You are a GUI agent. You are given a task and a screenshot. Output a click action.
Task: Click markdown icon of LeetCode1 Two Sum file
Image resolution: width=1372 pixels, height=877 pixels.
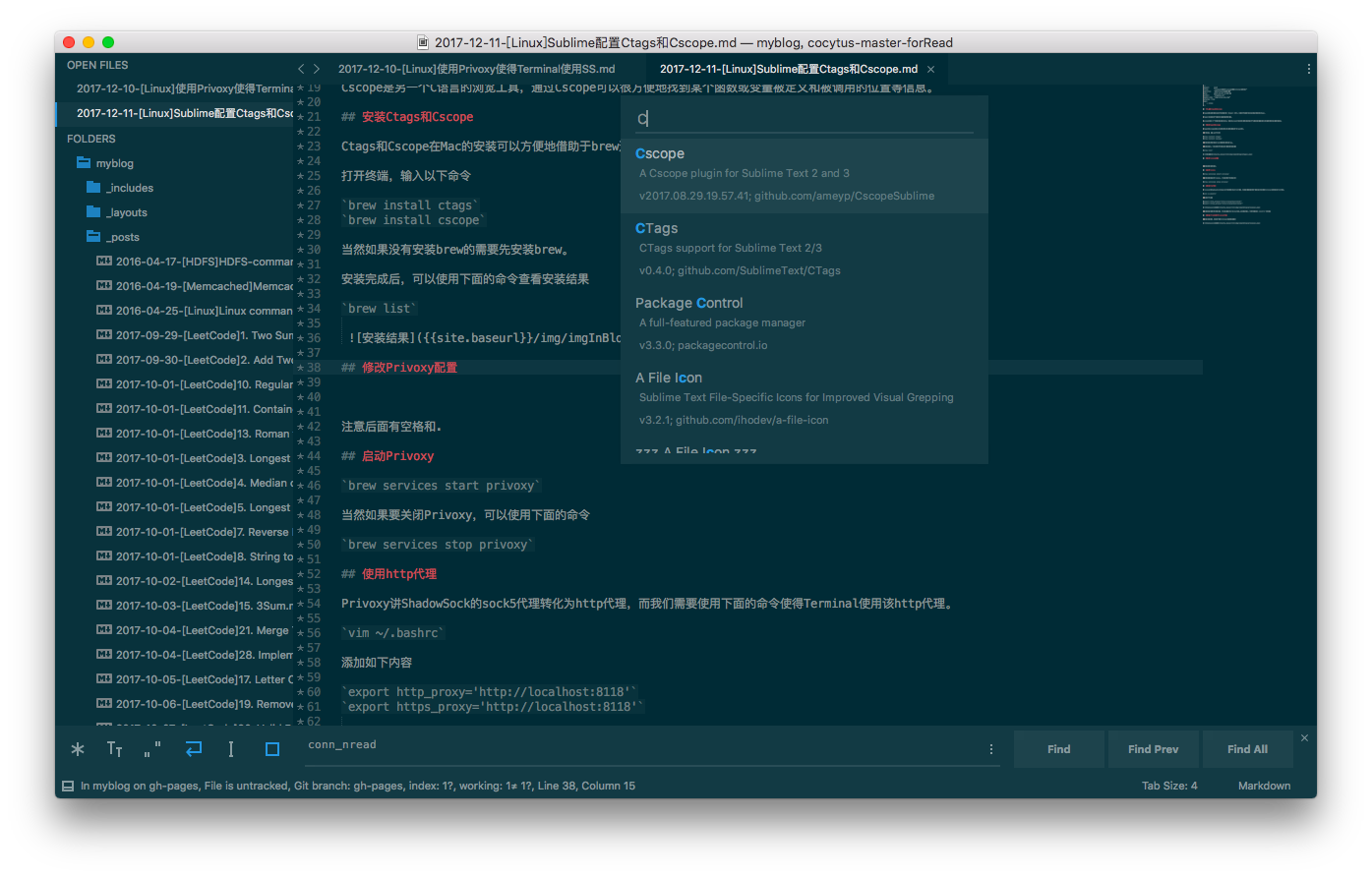104,335
